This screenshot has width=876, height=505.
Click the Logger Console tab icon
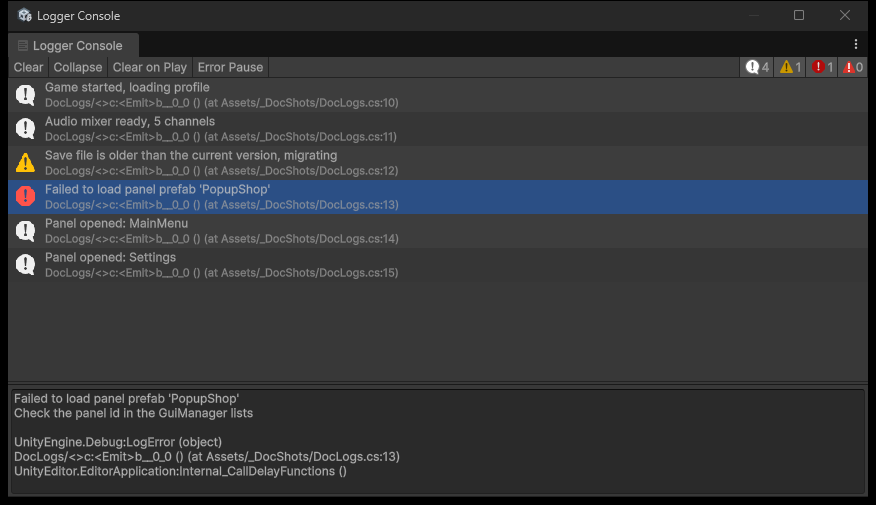[23, 46]
